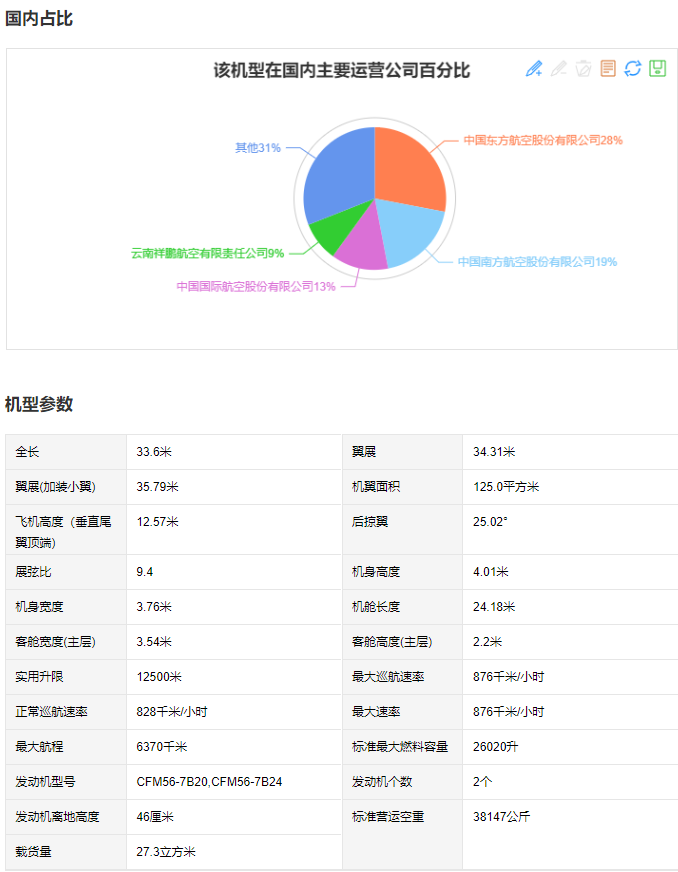
Task: Click the value 25.02°
Action: point(490,522)
